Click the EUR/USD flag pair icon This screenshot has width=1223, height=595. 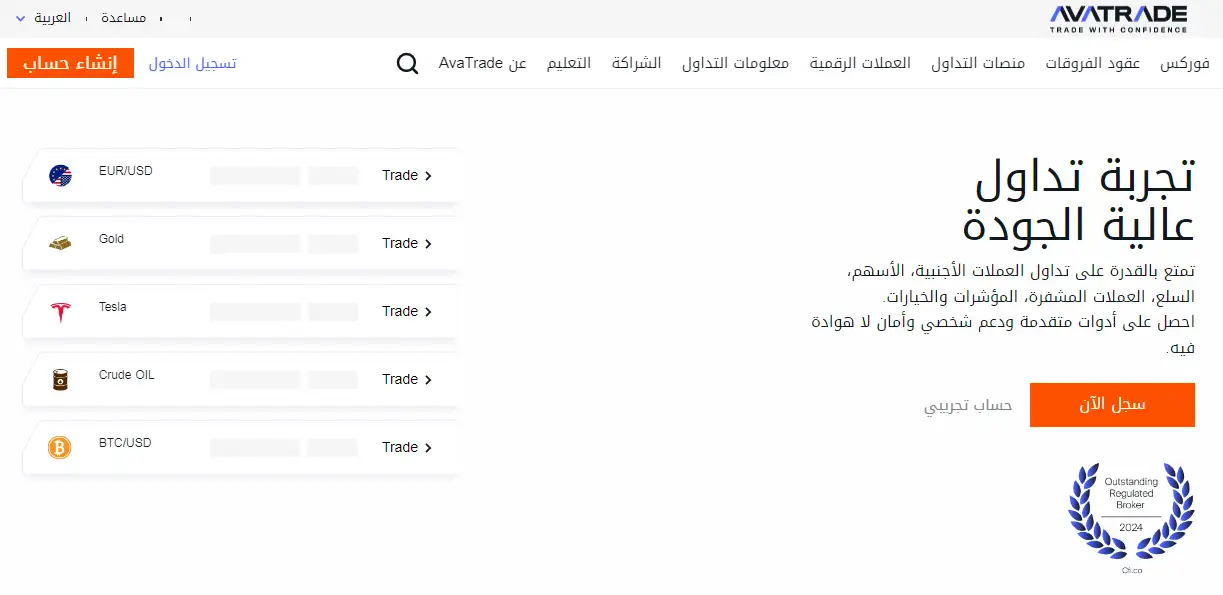coord(60,175)
